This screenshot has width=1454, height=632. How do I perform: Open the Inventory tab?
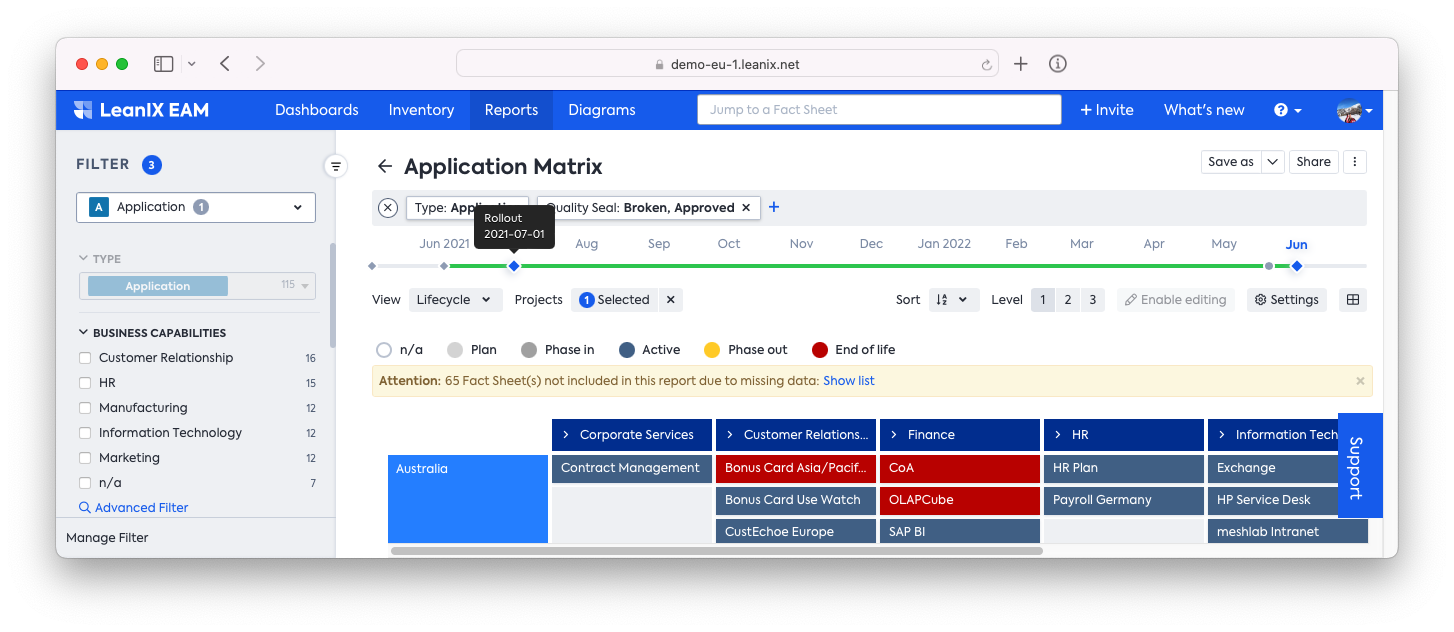[x=421, y=110]
